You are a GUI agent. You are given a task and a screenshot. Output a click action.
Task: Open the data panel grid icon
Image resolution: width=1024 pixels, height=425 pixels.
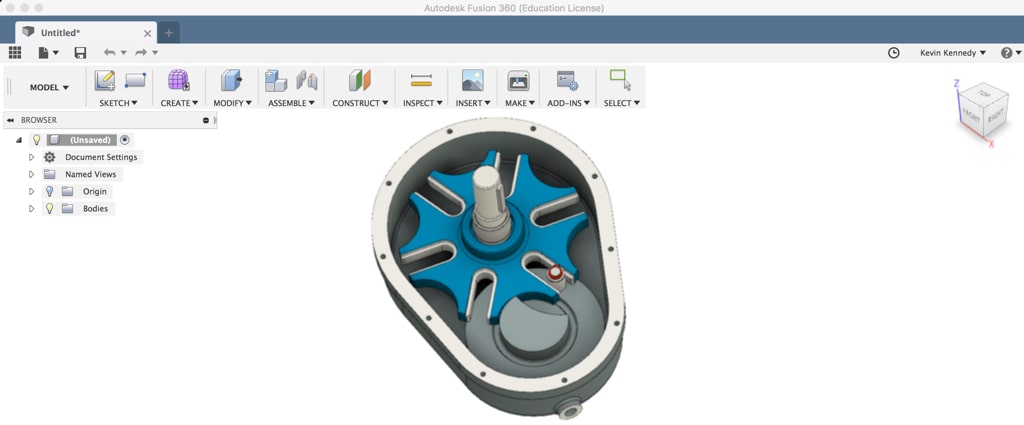[x=14, y=53]
